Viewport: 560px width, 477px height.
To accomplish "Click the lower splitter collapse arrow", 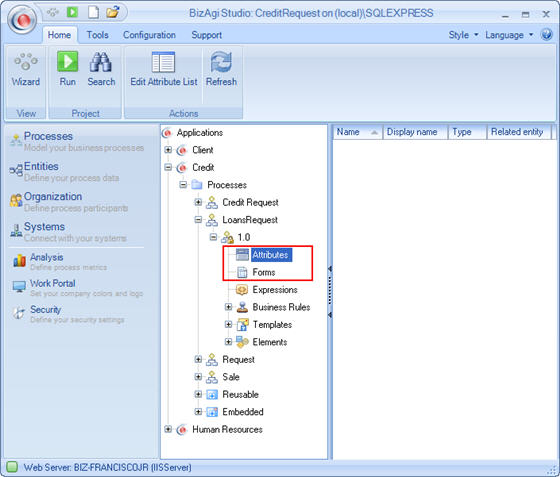I will (x=330, y=315).
